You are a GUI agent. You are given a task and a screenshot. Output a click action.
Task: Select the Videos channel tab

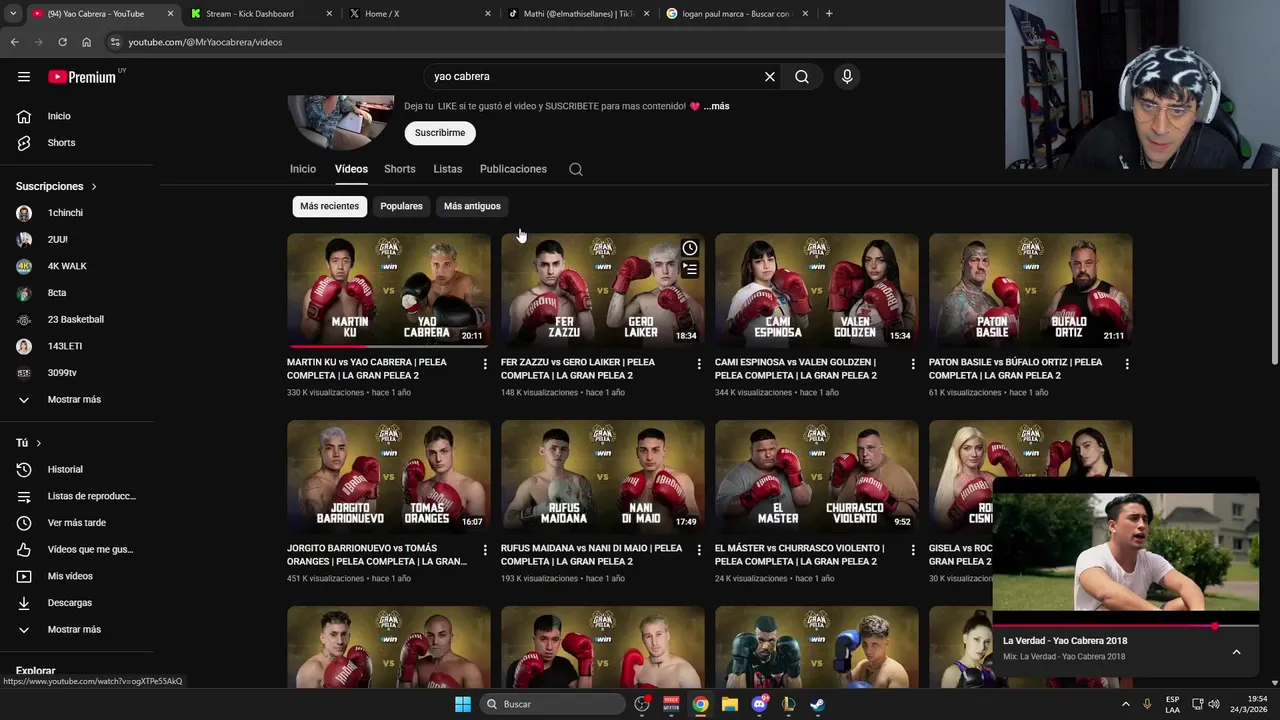(x=351, y=169)
